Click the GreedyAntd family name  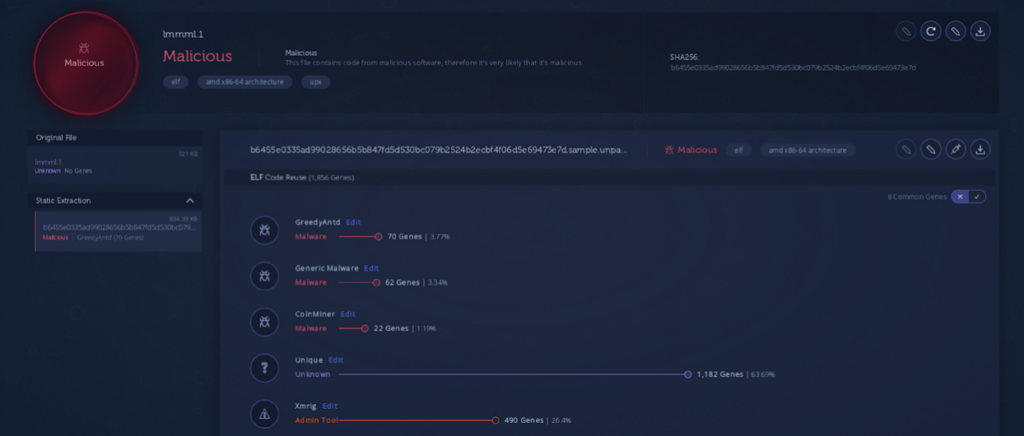pyautogui.click(x=318, y=222)
